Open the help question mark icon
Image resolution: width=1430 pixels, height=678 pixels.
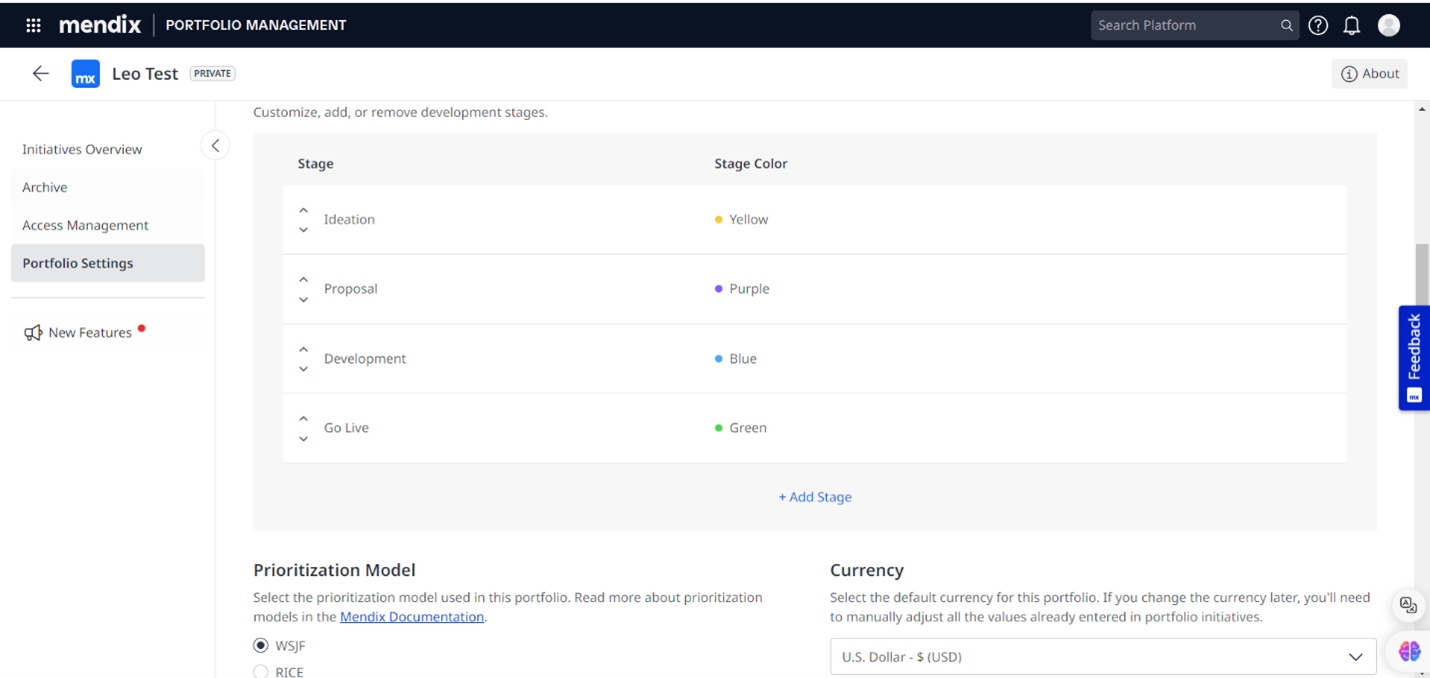(1317, 25)
